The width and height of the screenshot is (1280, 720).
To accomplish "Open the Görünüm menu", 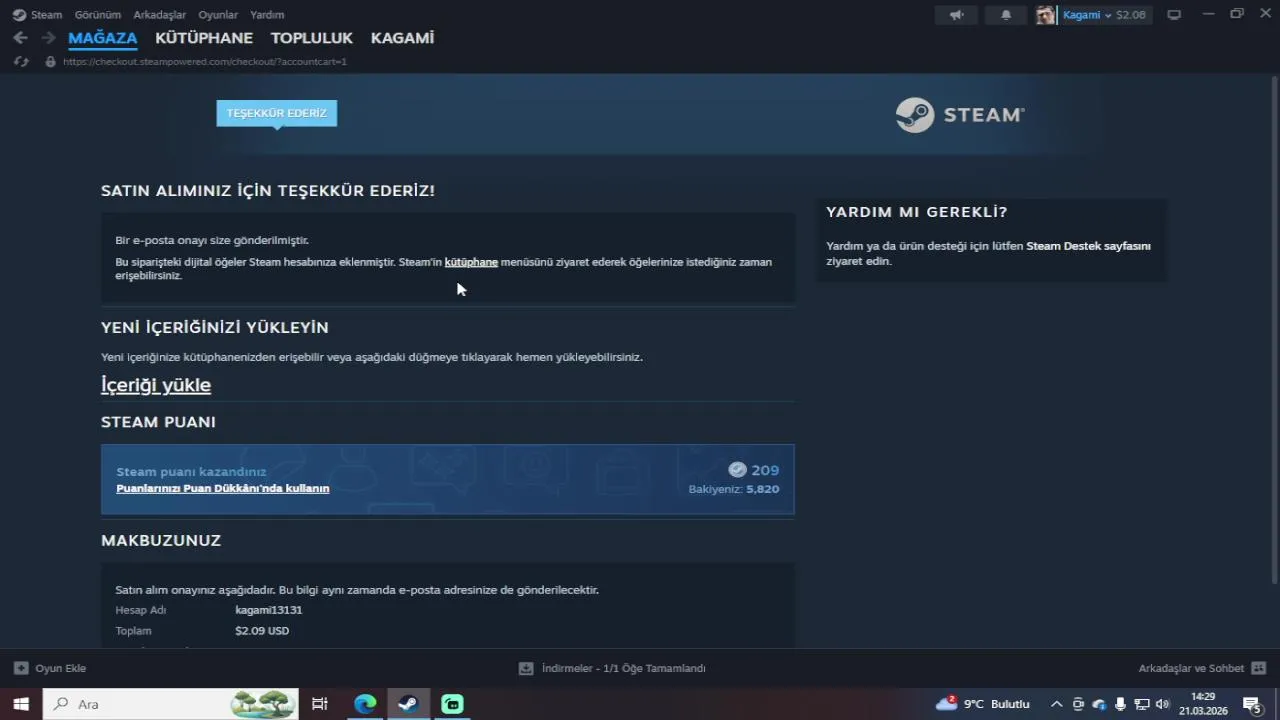I will coord(97,15).
